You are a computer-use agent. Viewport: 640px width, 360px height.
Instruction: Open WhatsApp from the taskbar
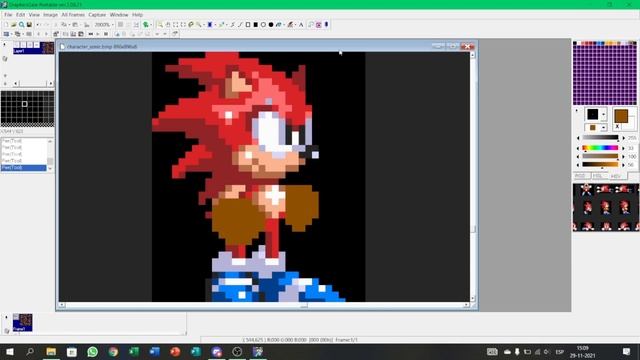click(x=93, y=351)
